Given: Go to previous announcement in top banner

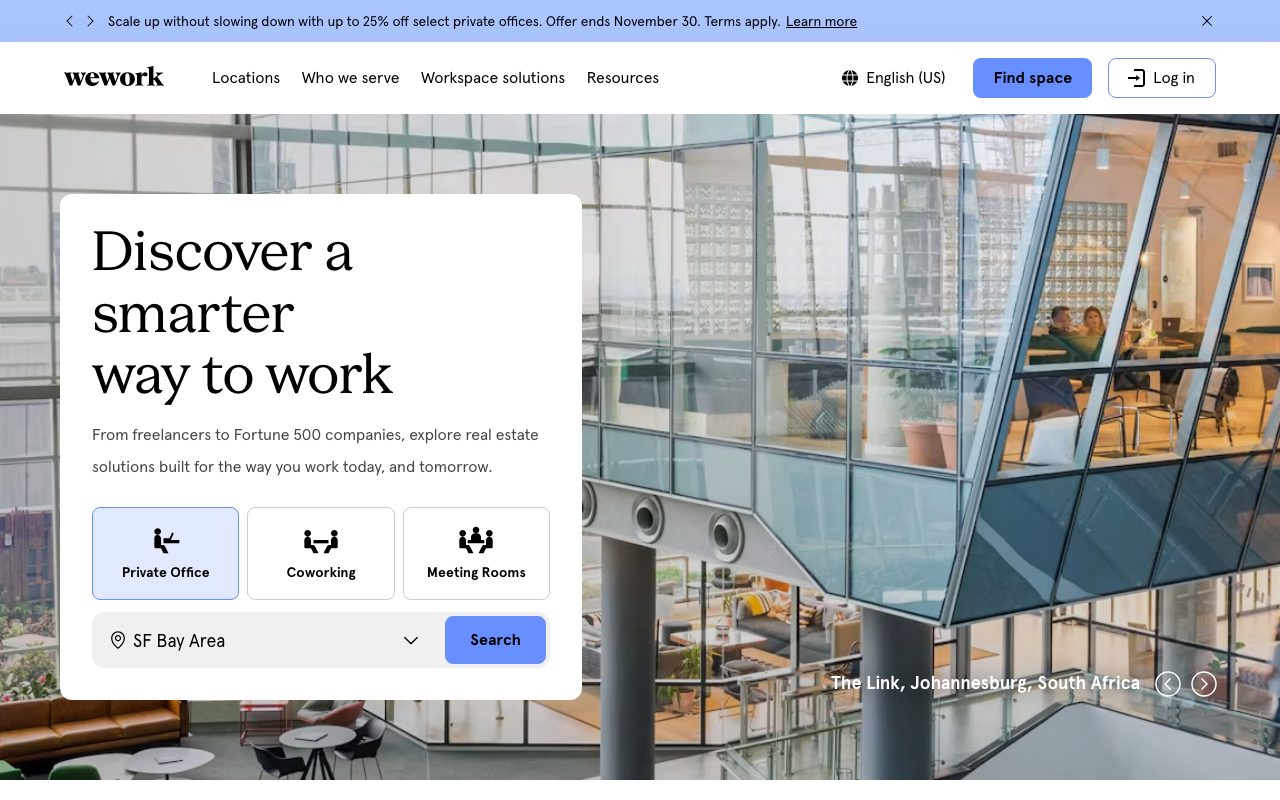Looking at the screenshot, I should pyautogui.click(x=69, y=21).
